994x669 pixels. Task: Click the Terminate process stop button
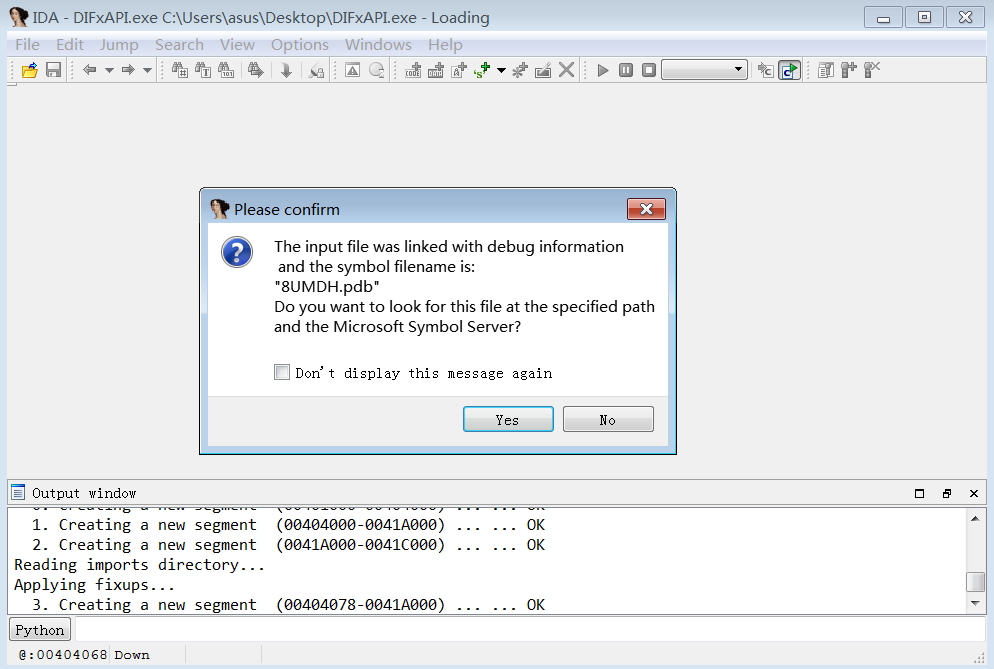click(649, 70)
